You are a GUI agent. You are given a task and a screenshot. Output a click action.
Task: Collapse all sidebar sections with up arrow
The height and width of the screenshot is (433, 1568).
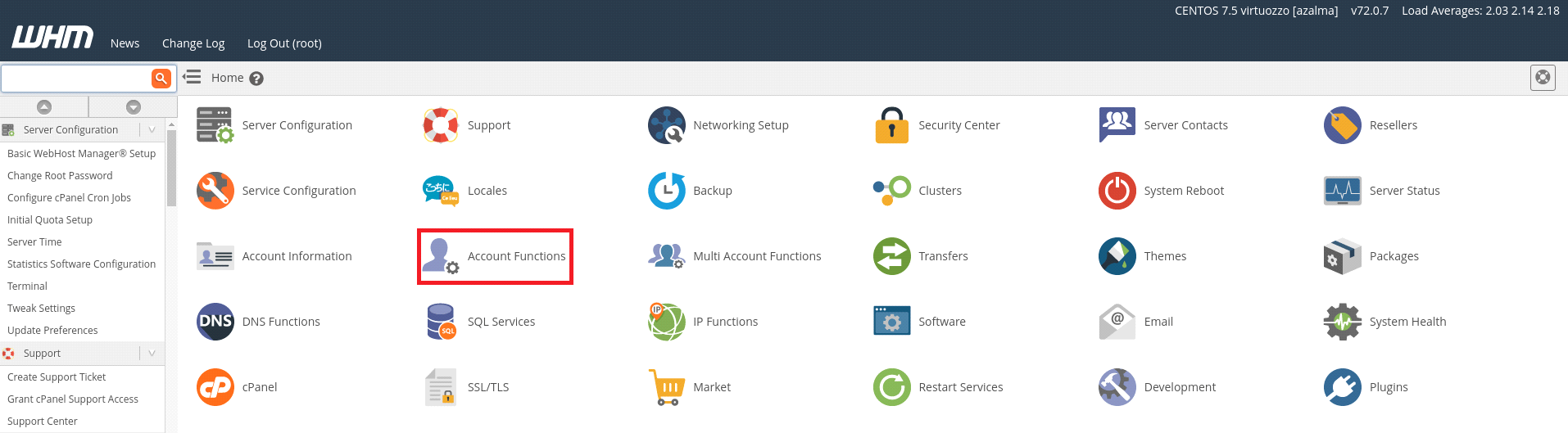44,106
